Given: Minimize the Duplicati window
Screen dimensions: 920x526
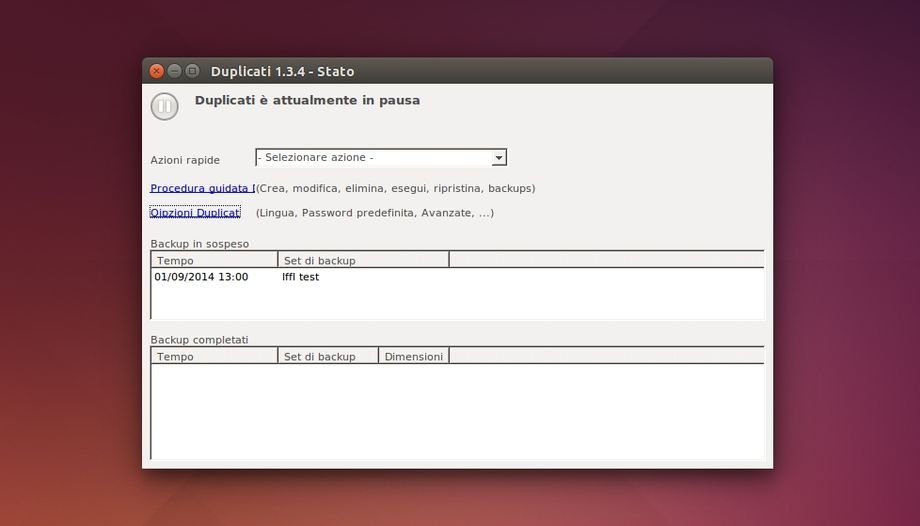Looking at the screenshot, I should (175, 71).
